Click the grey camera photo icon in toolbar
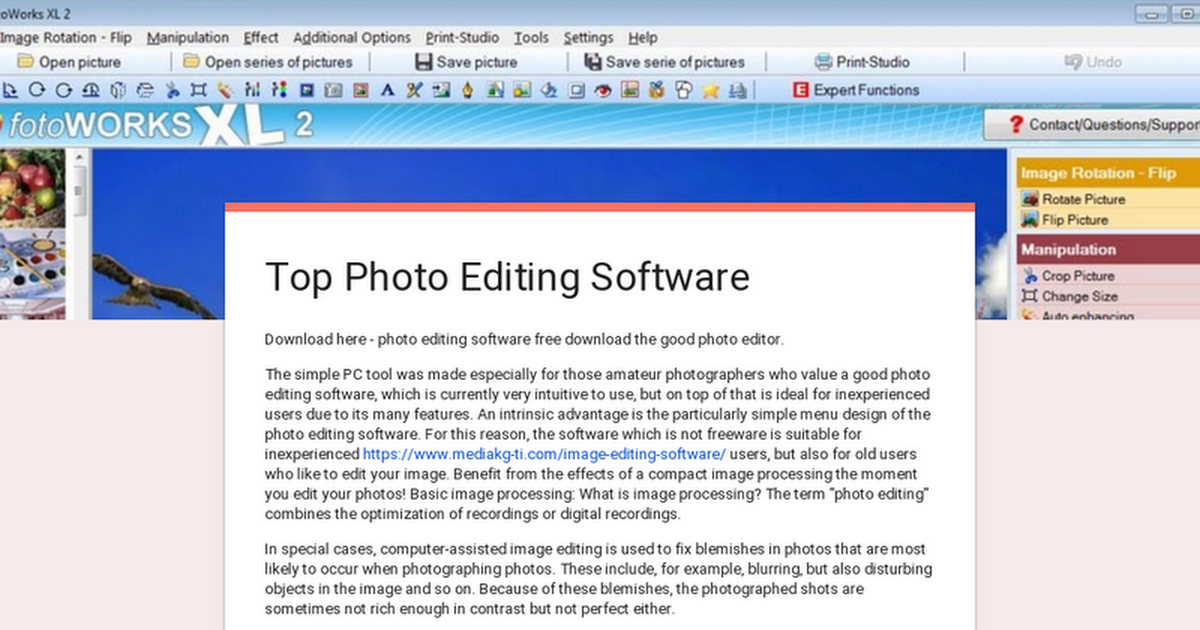1200x630 pixels. 333,90
